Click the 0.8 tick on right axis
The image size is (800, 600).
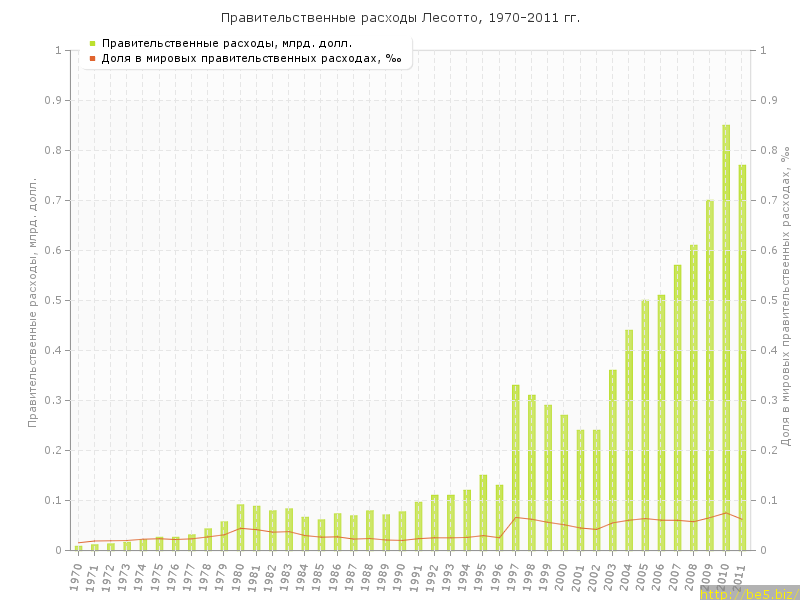769,150
